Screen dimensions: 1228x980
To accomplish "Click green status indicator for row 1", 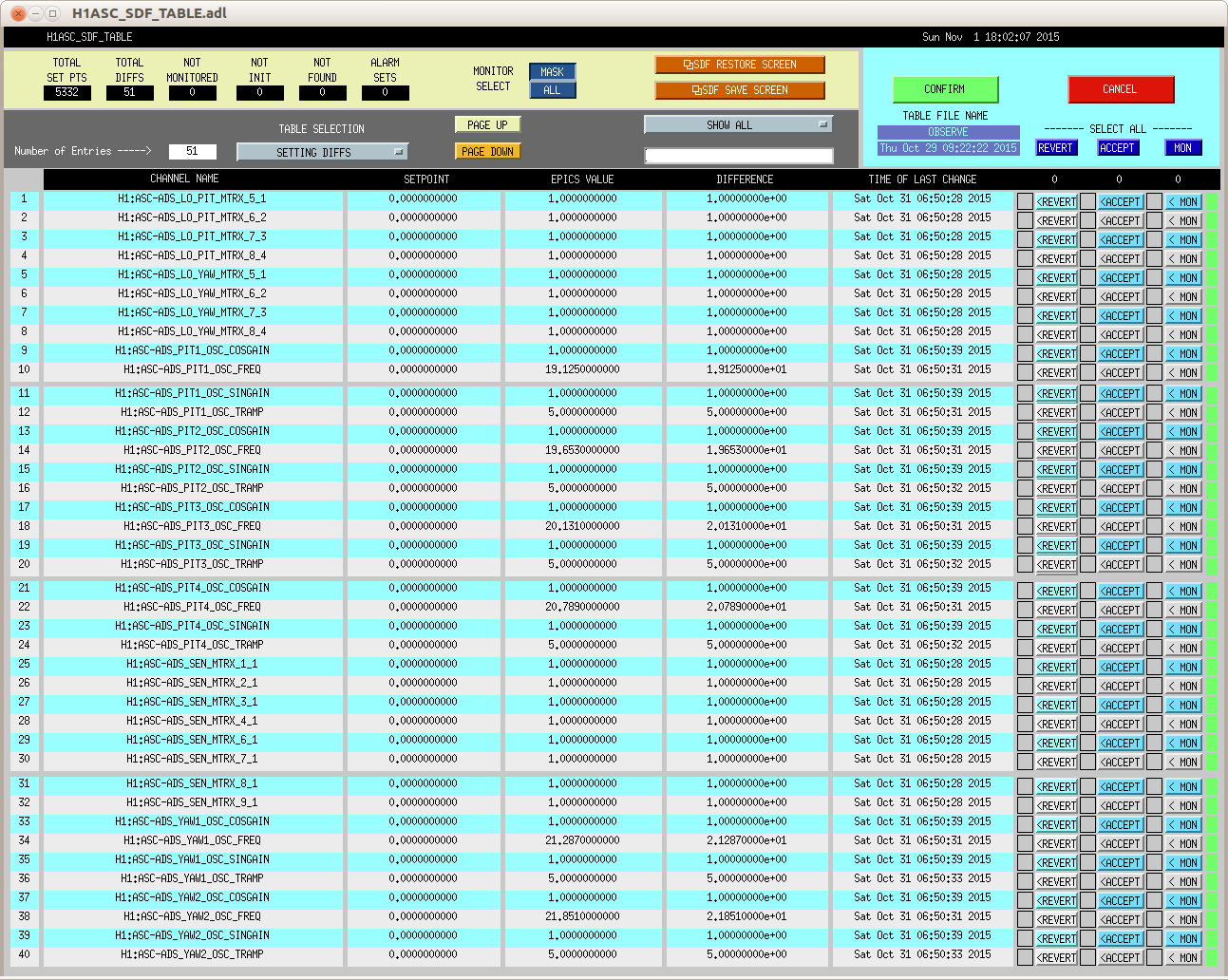I will click(x=1211, y=201).
